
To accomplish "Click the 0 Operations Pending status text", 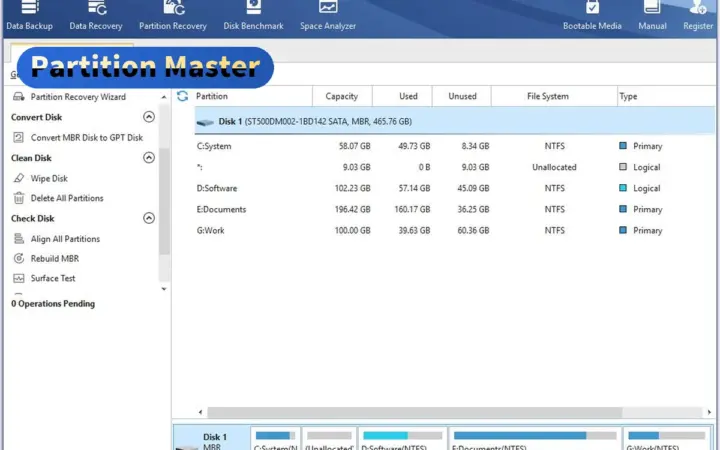I will tap(53, 304).
